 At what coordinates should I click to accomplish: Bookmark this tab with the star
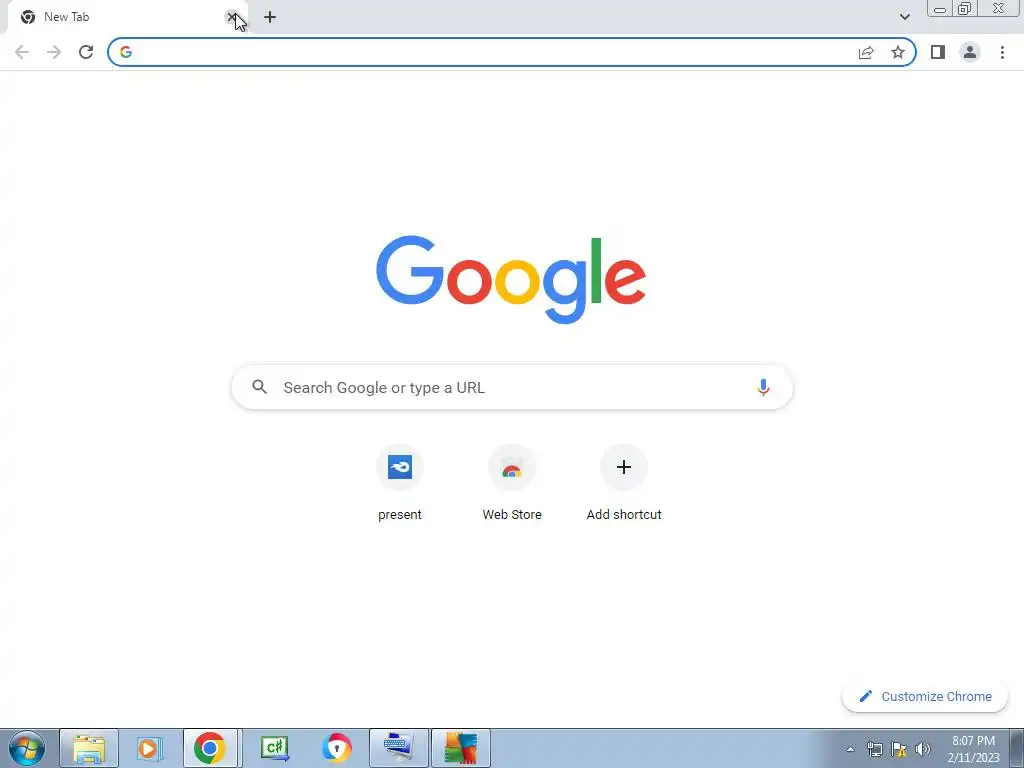[x=898, y=52]
